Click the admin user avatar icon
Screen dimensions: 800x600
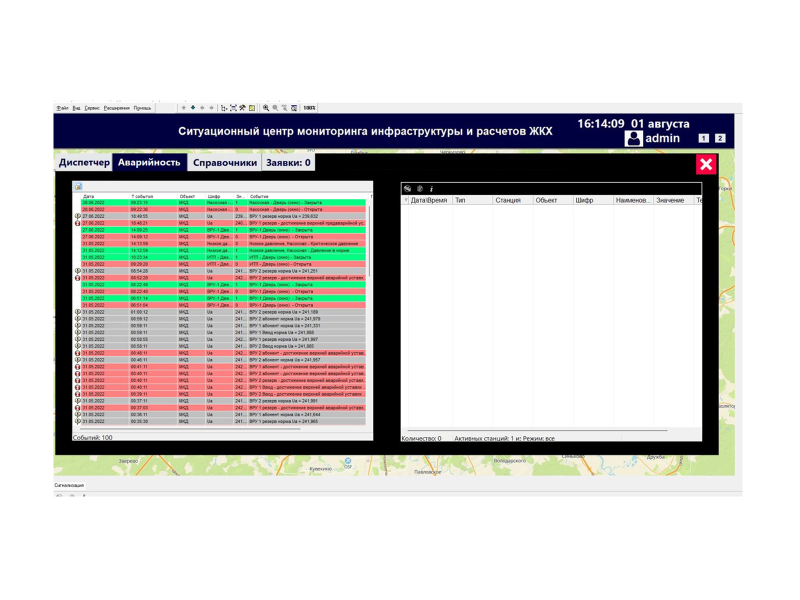pyautogui.click(x=633, y=138)
